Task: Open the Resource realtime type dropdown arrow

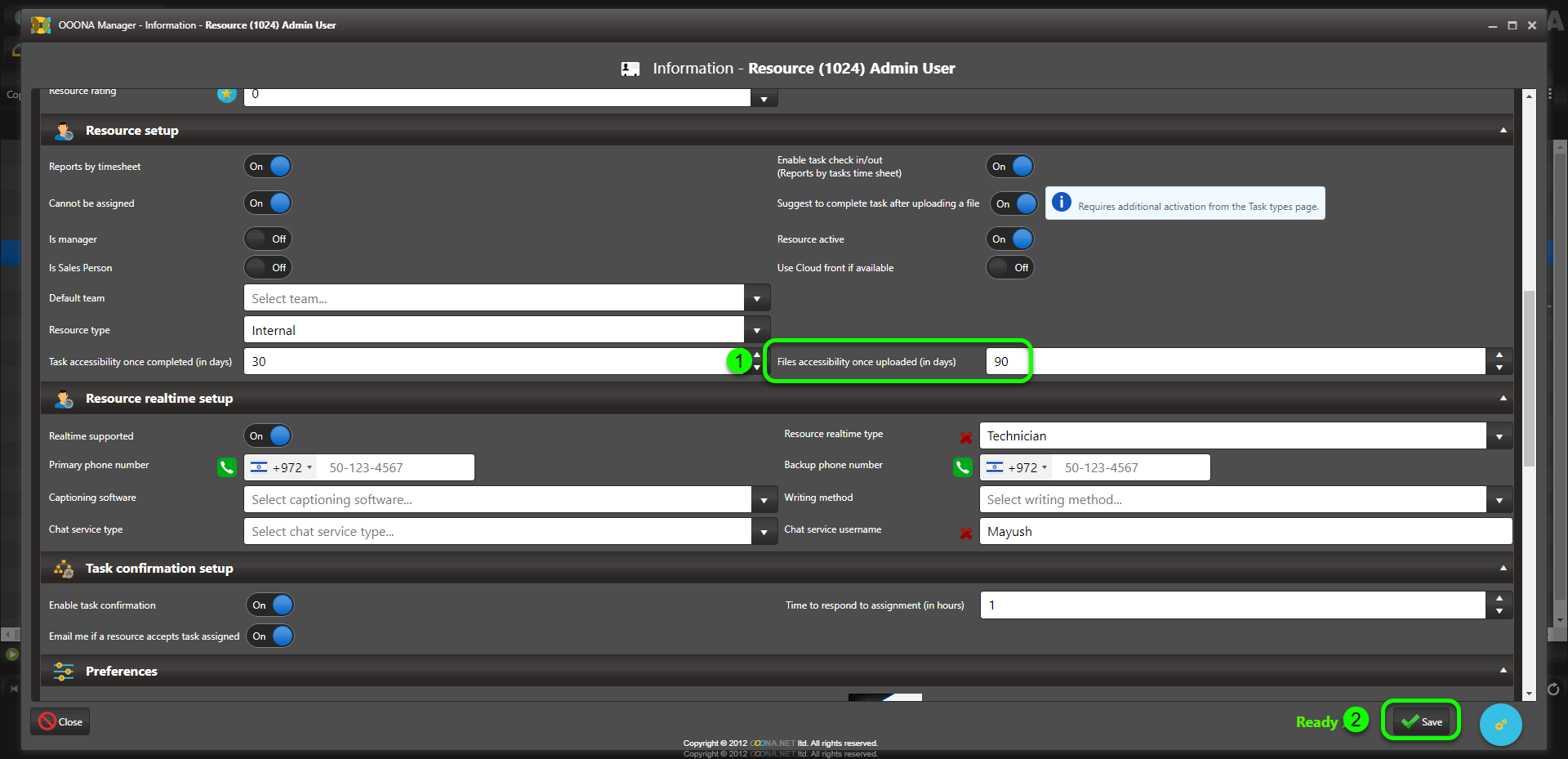Action: click(1499, 436)
